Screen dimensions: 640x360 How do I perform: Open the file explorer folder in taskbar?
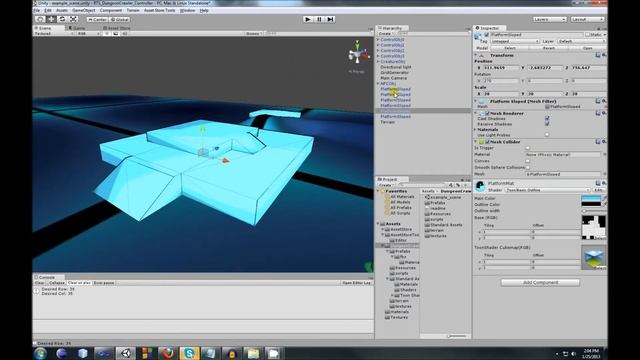[253, 353]
